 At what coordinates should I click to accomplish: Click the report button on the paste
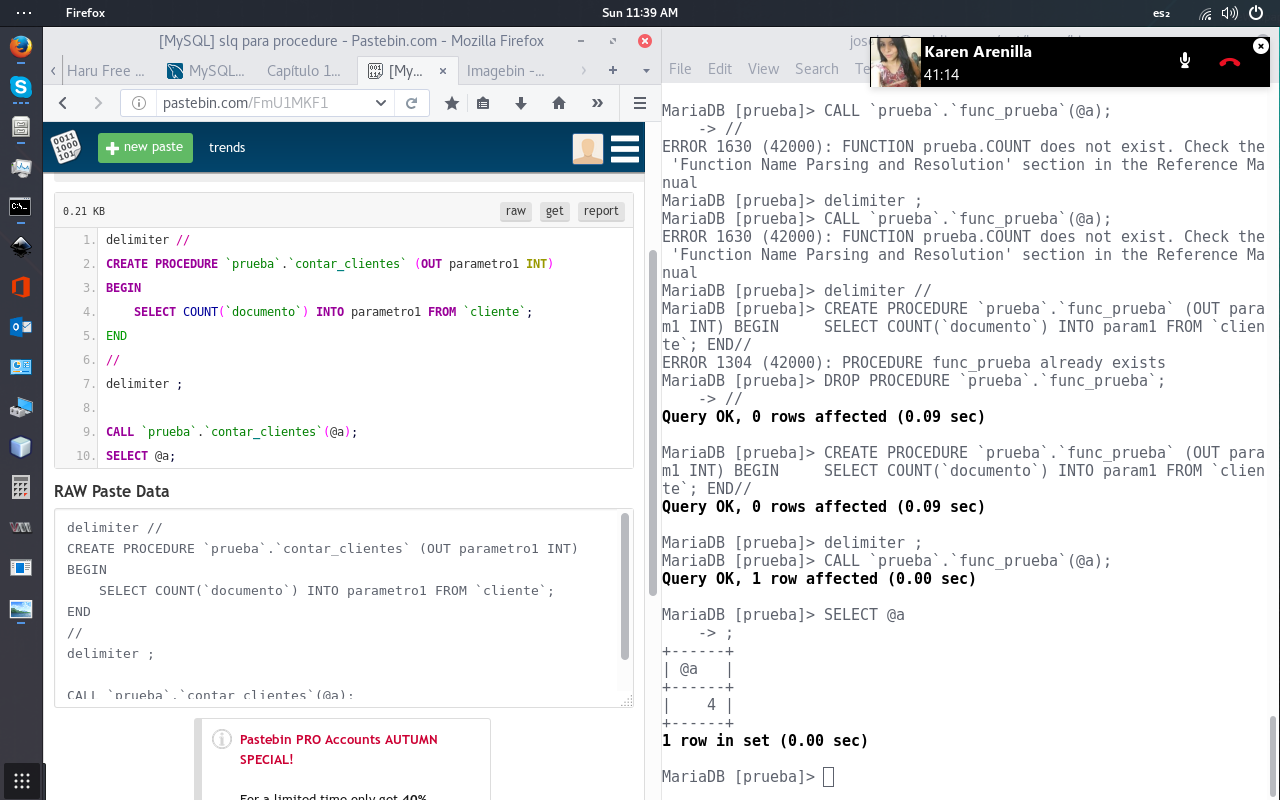click(x=601, y=211)
